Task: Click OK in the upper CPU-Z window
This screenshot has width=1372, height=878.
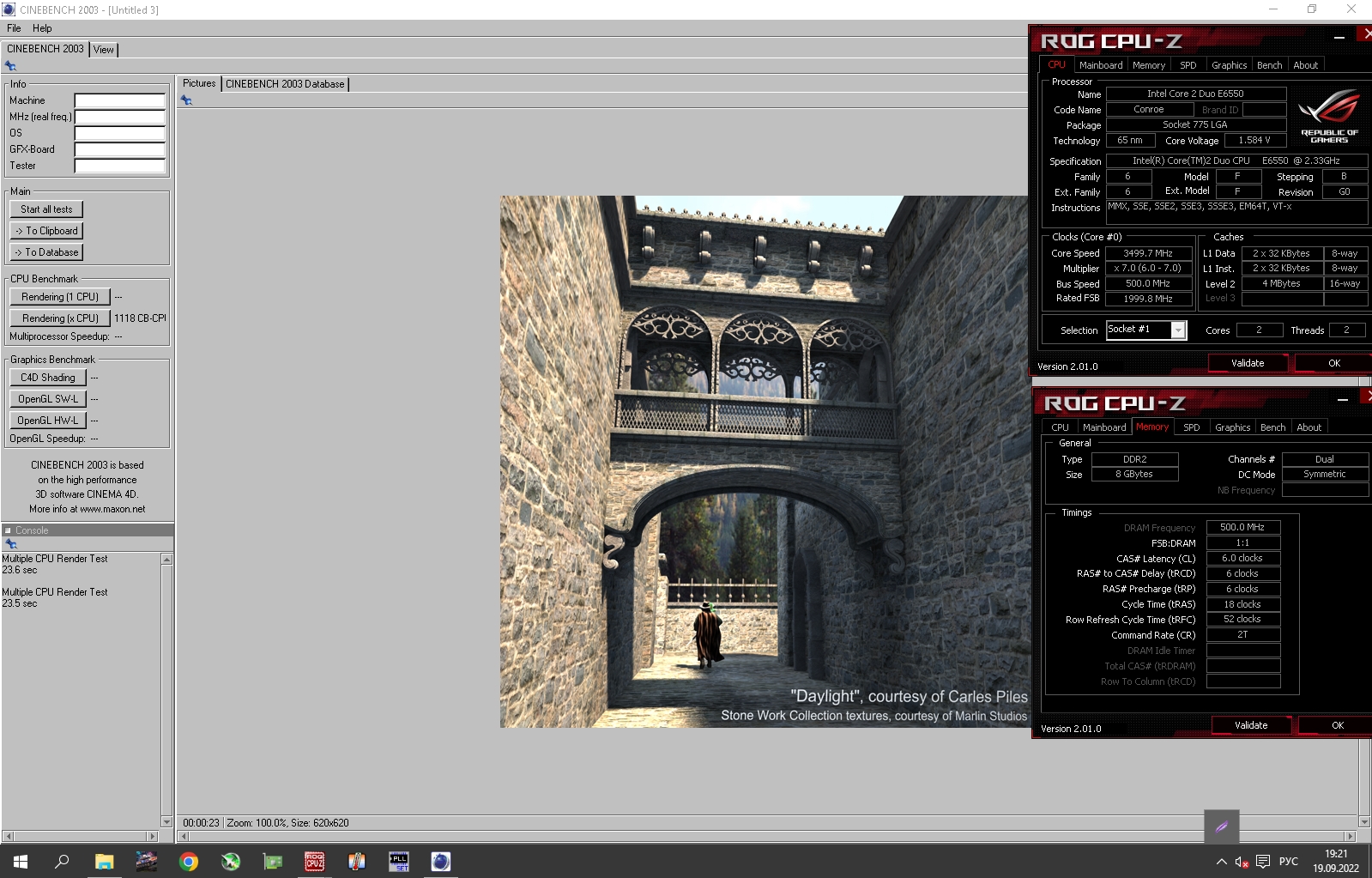Action: tap(1333, 363)
